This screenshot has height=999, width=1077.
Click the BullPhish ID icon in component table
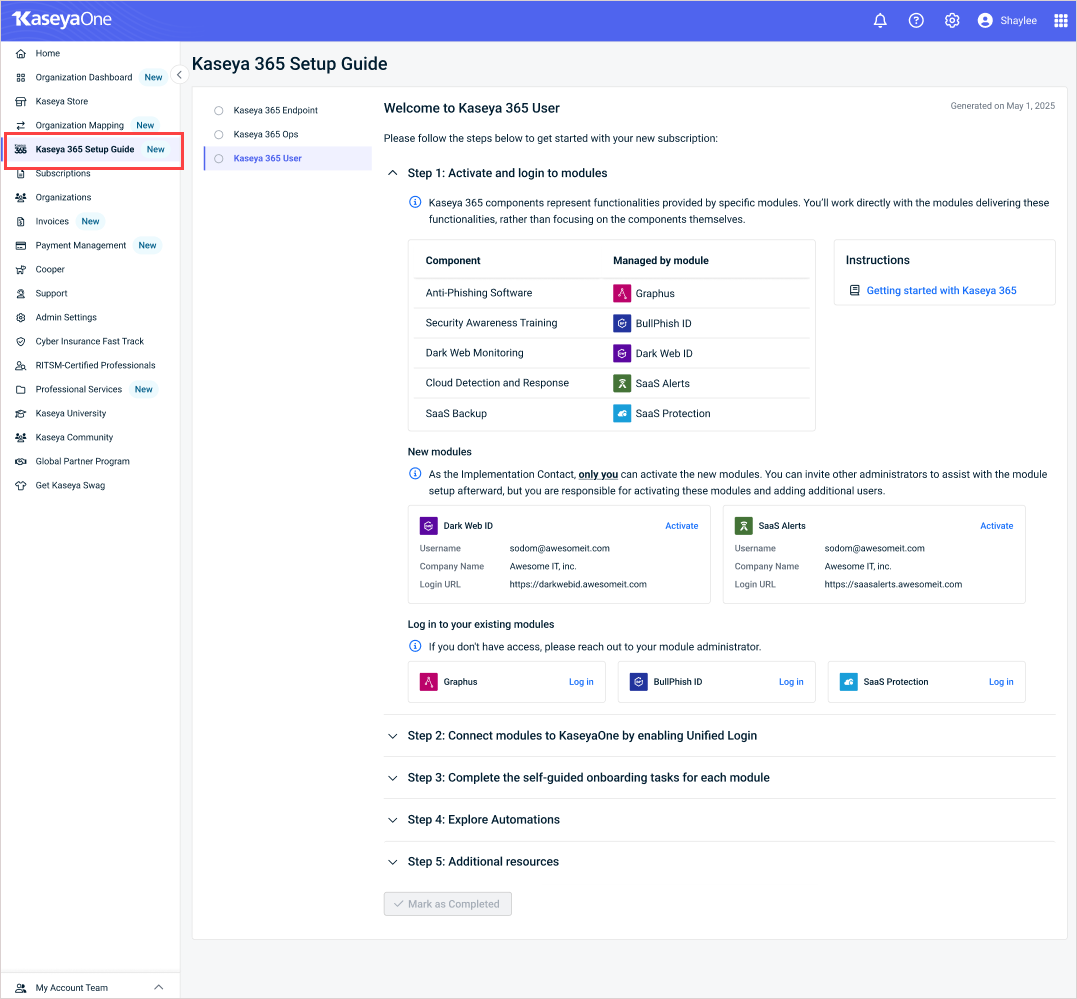(x=622, y=323)
